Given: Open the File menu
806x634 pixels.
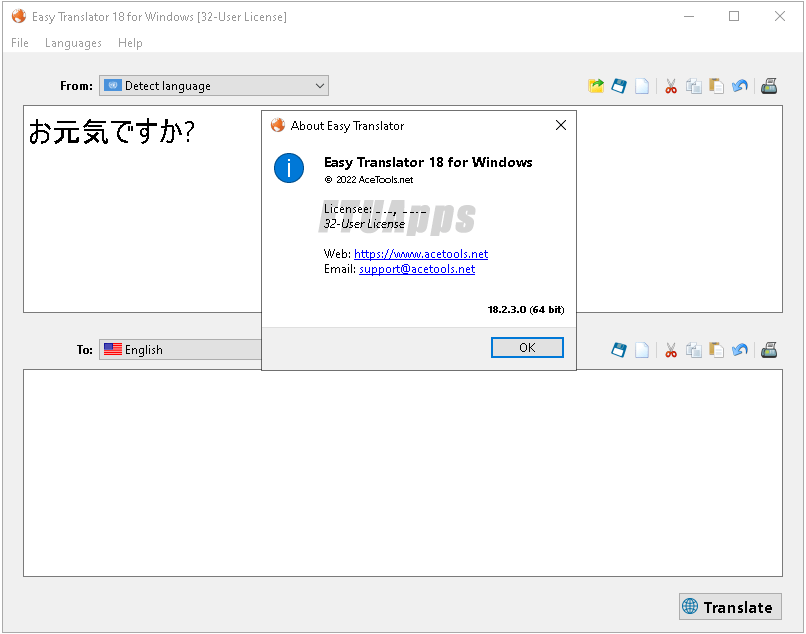Looking at the screenshot, I should (x=20, y=43).
